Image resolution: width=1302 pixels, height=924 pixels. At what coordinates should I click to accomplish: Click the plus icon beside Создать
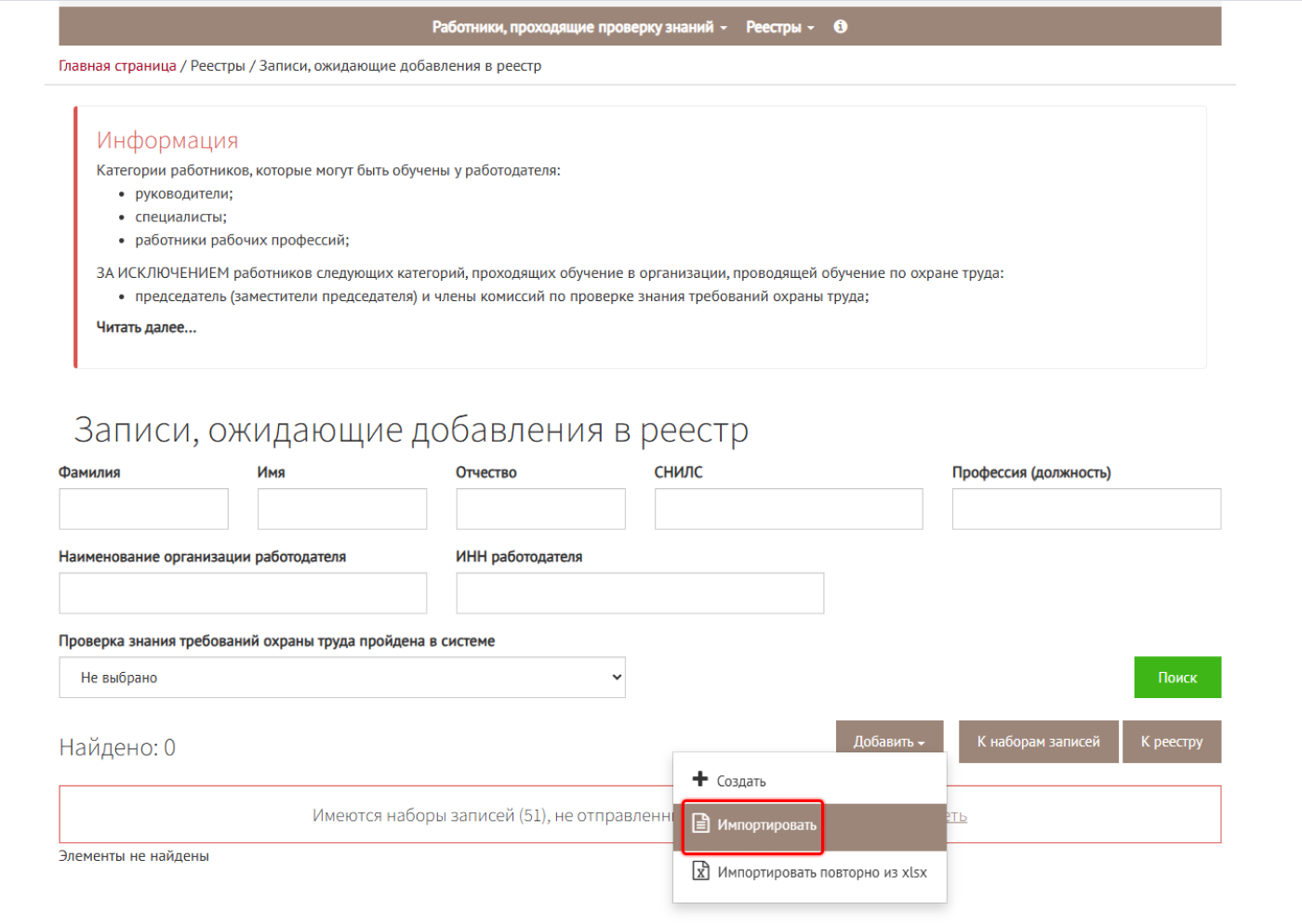point(700,779)
